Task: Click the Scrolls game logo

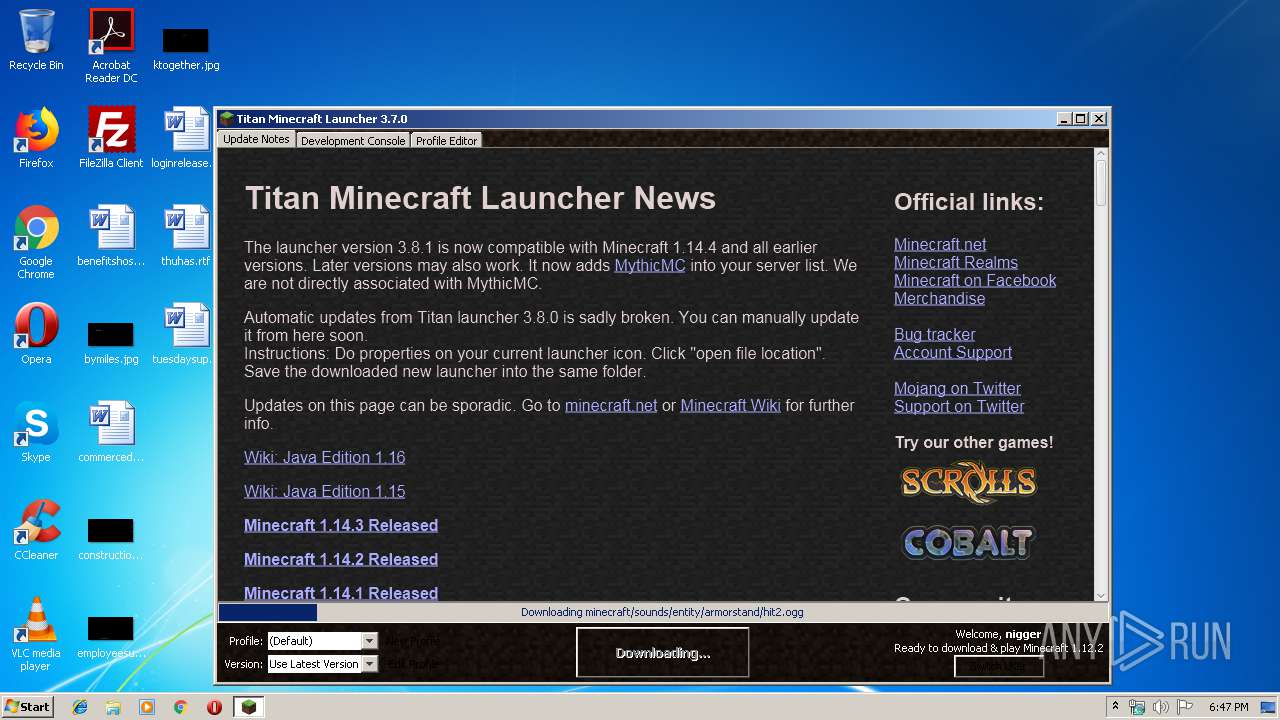Action: click(x=968, y=483)
